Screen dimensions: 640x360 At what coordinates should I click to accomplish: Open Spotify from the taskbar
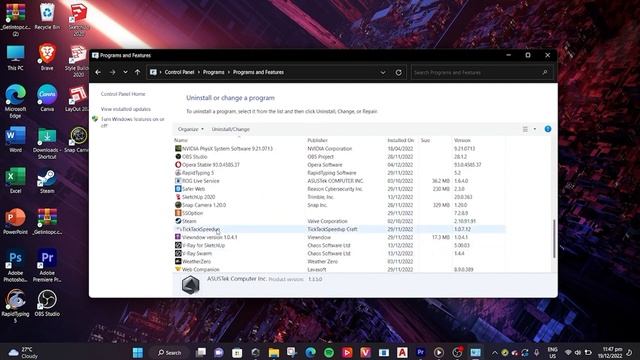tap(329, 352)
